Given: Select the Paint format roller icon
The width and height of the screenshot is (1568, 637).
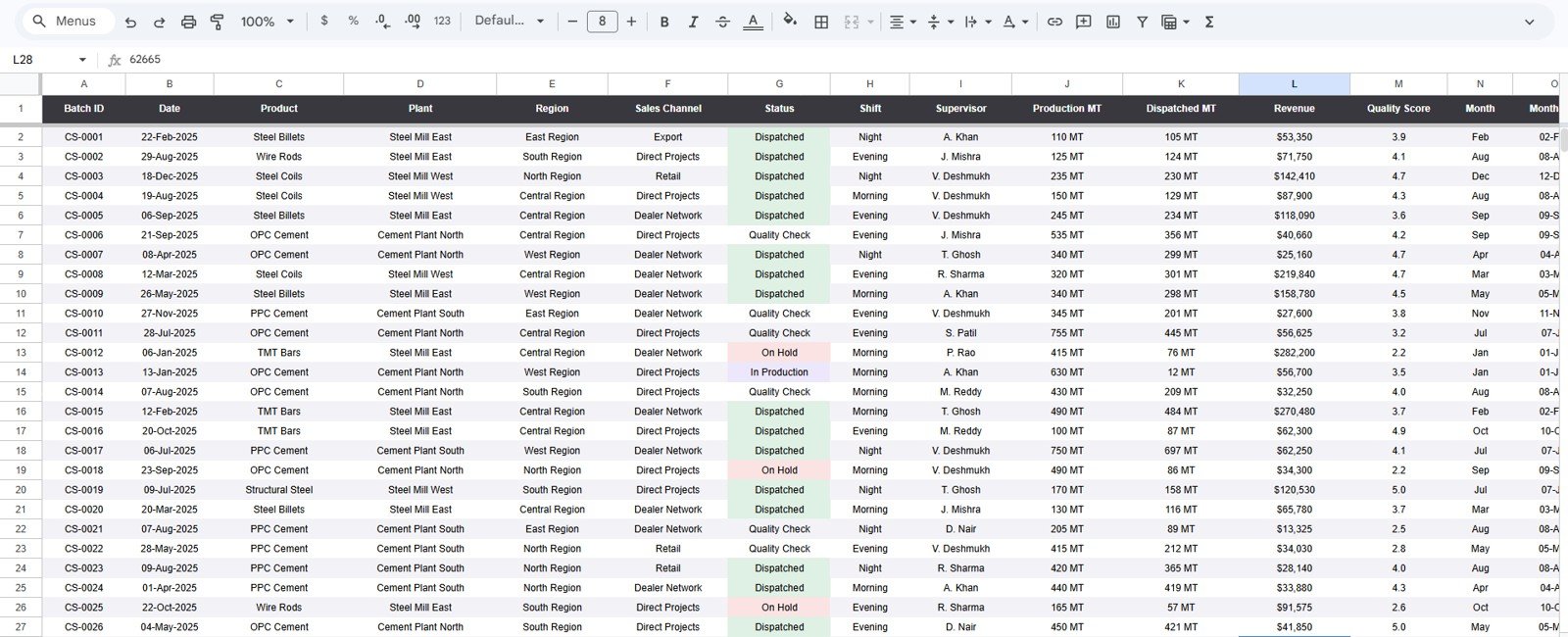Looking at the screenshot, I should [218, 22].
